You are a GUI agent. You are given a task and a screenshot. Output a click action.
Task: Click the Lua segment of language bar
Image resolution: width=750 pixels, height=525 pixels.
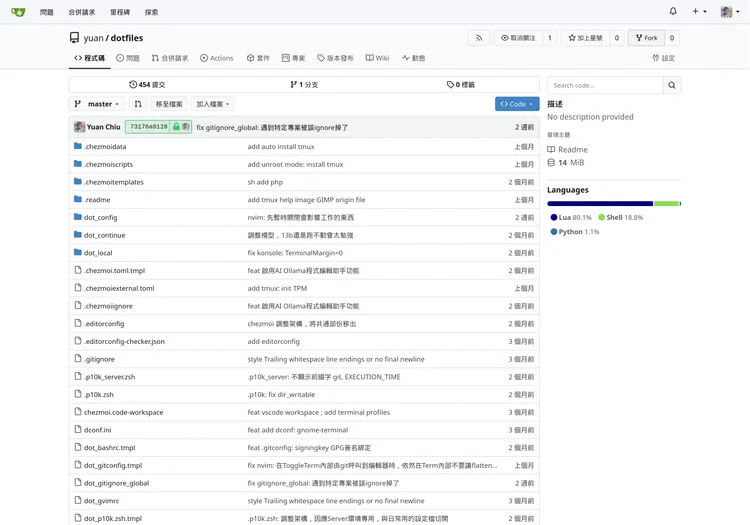point(600,204)
